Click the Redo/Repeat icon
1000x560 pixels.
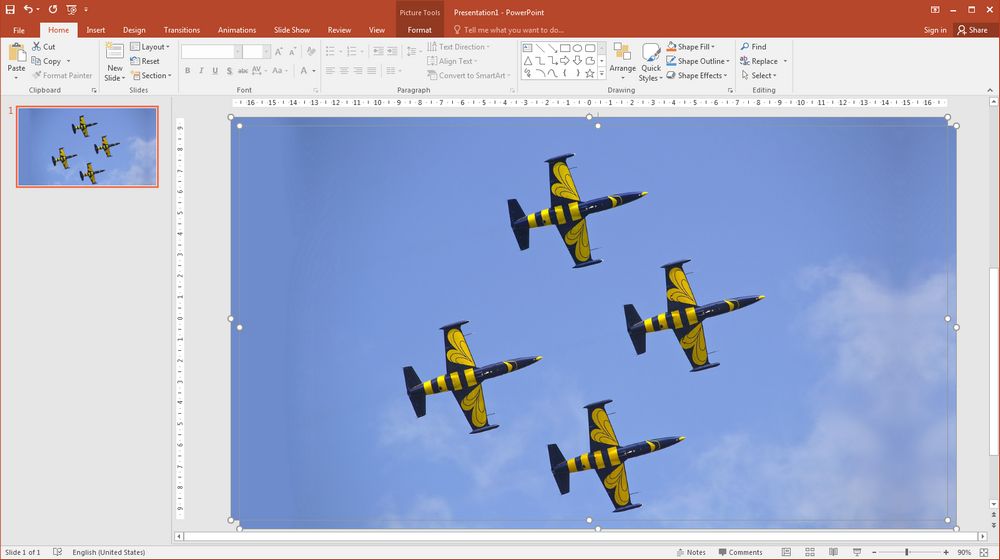[53, 10]
